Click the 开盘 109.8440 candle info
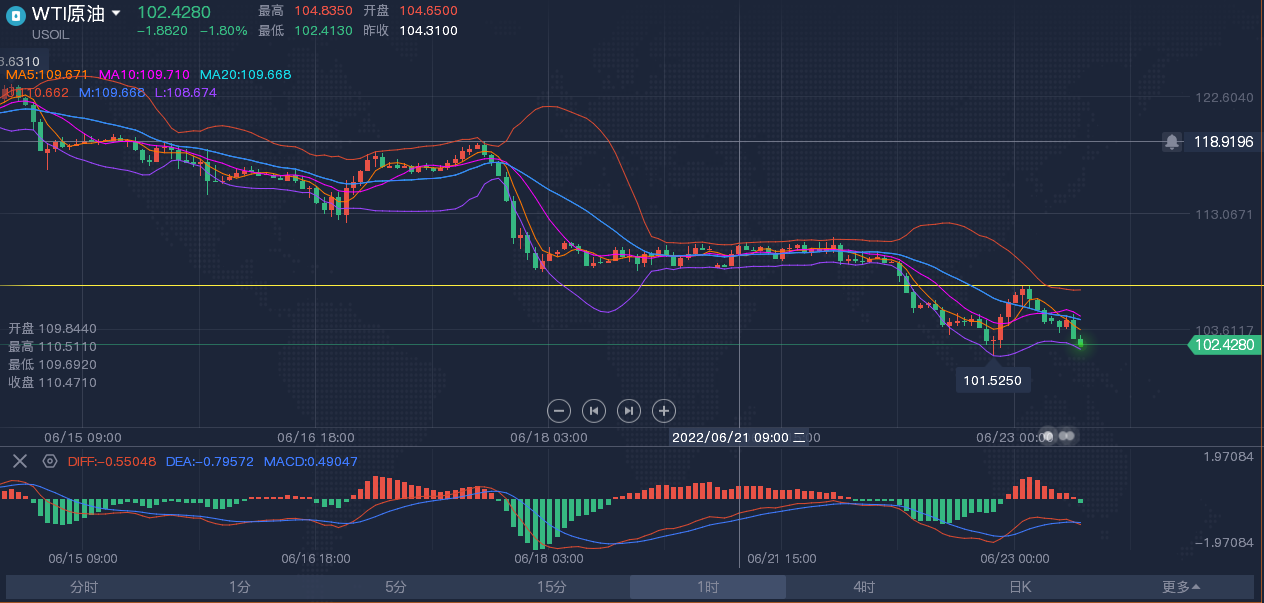The image size is (1264, 603). (x=53, y=329)
